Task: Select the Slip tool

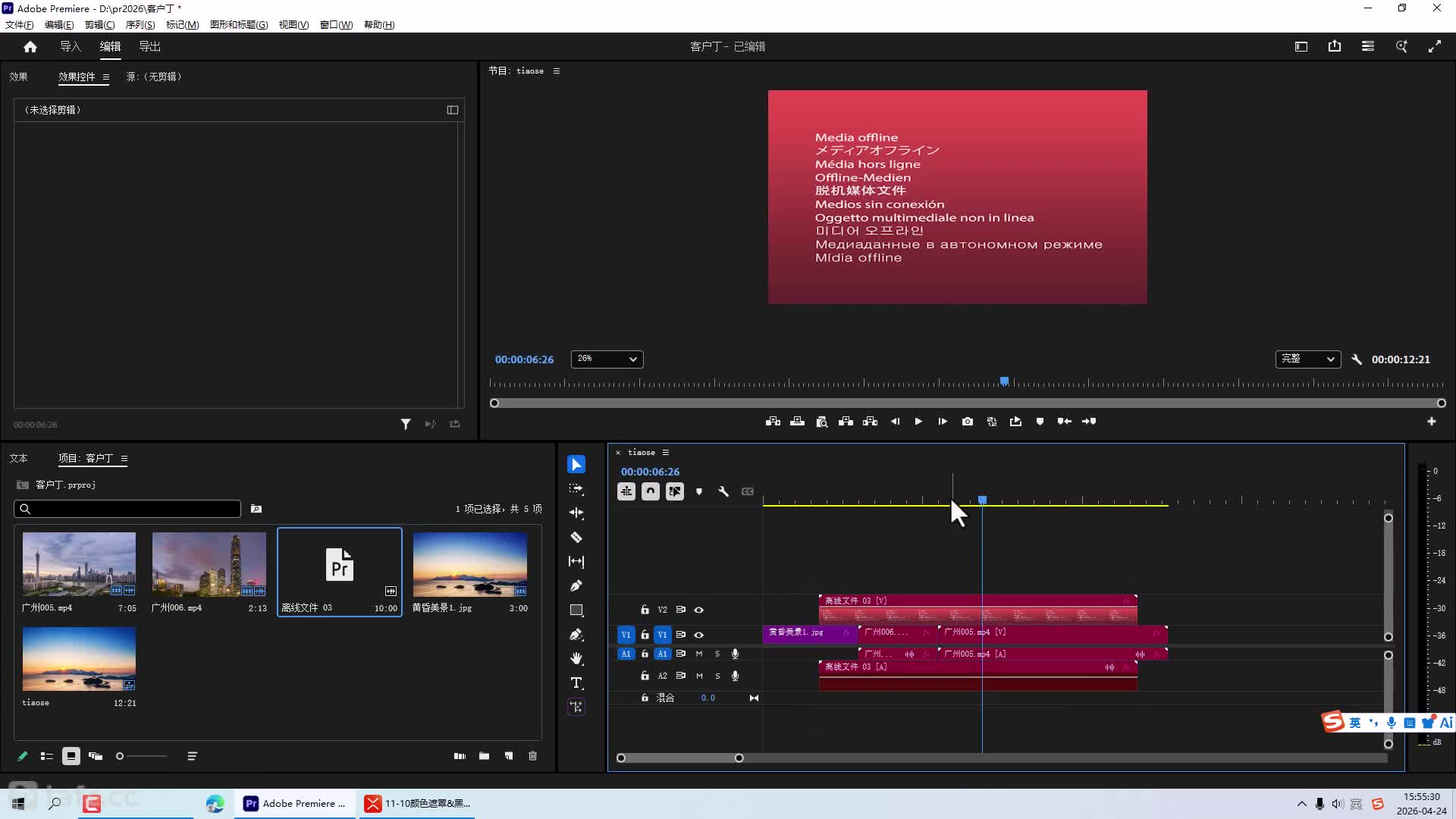Action: (576, 562)
